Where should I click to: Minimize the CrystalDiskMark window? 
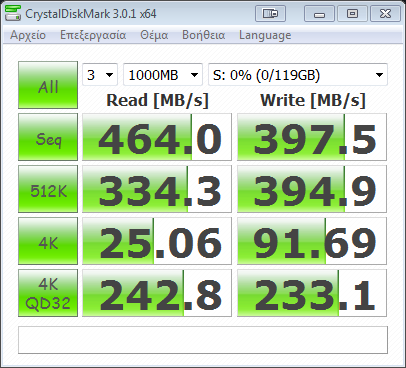[319, 14]
